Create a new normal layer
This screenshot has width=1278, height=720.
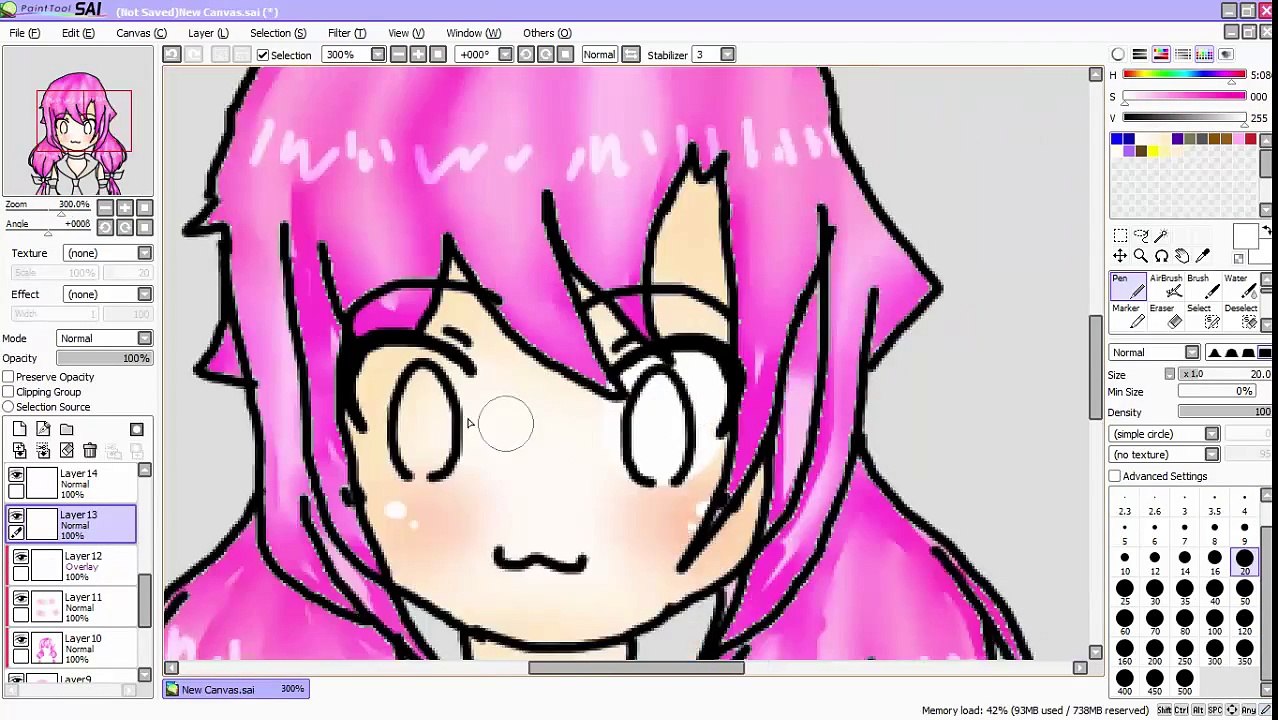(x=20, y=429)
